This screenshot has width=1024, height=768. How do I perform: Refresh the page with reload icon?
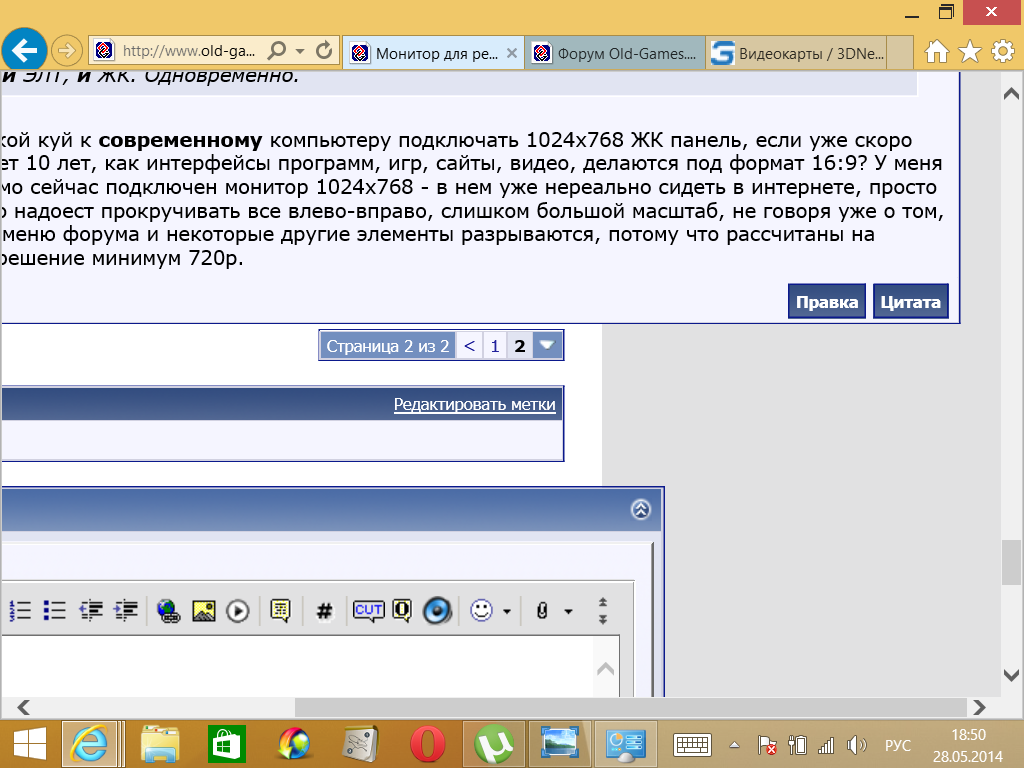[x=323, y=50]
